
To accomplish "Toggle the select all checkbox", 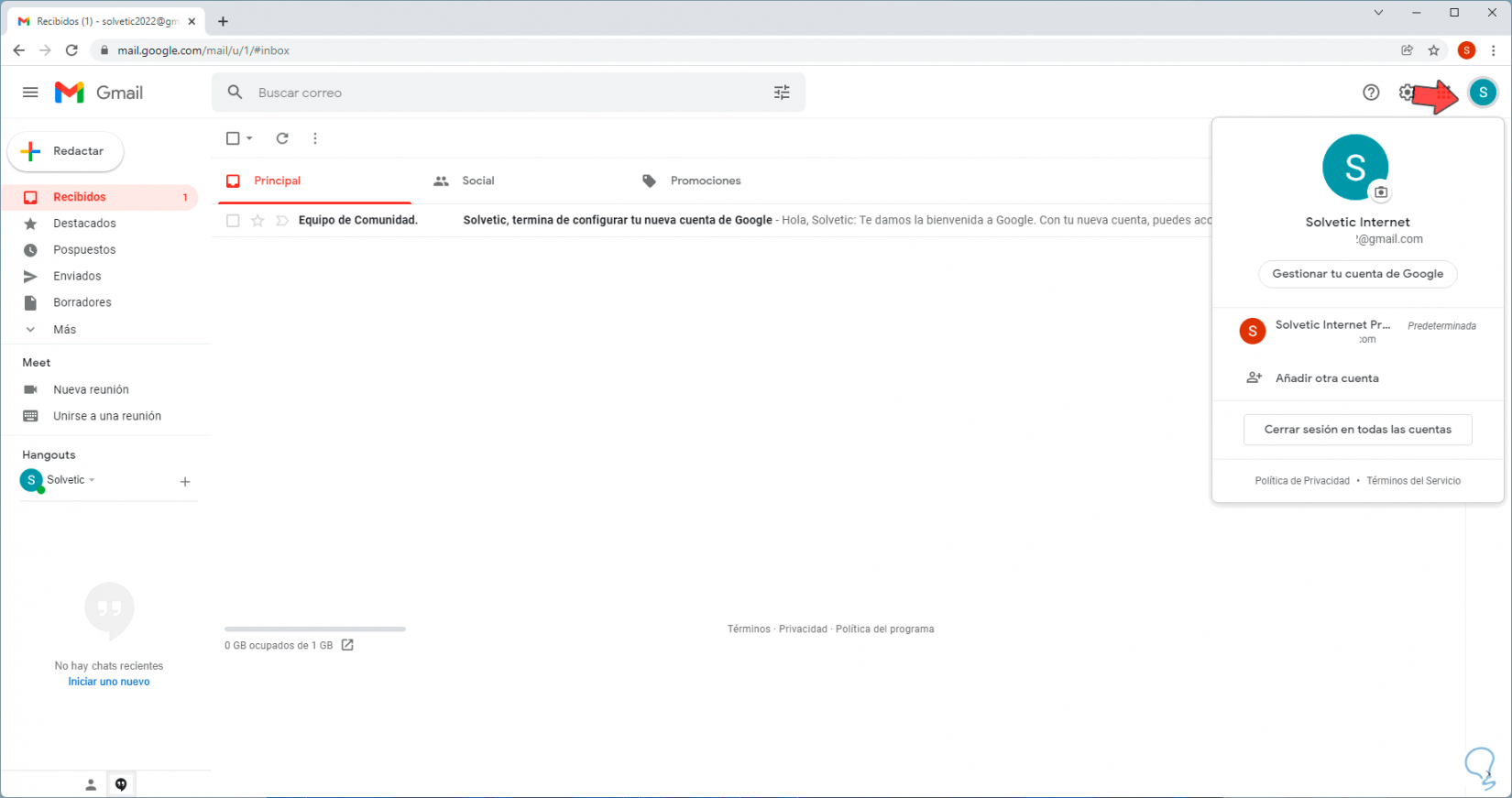I will pos(233,138).
